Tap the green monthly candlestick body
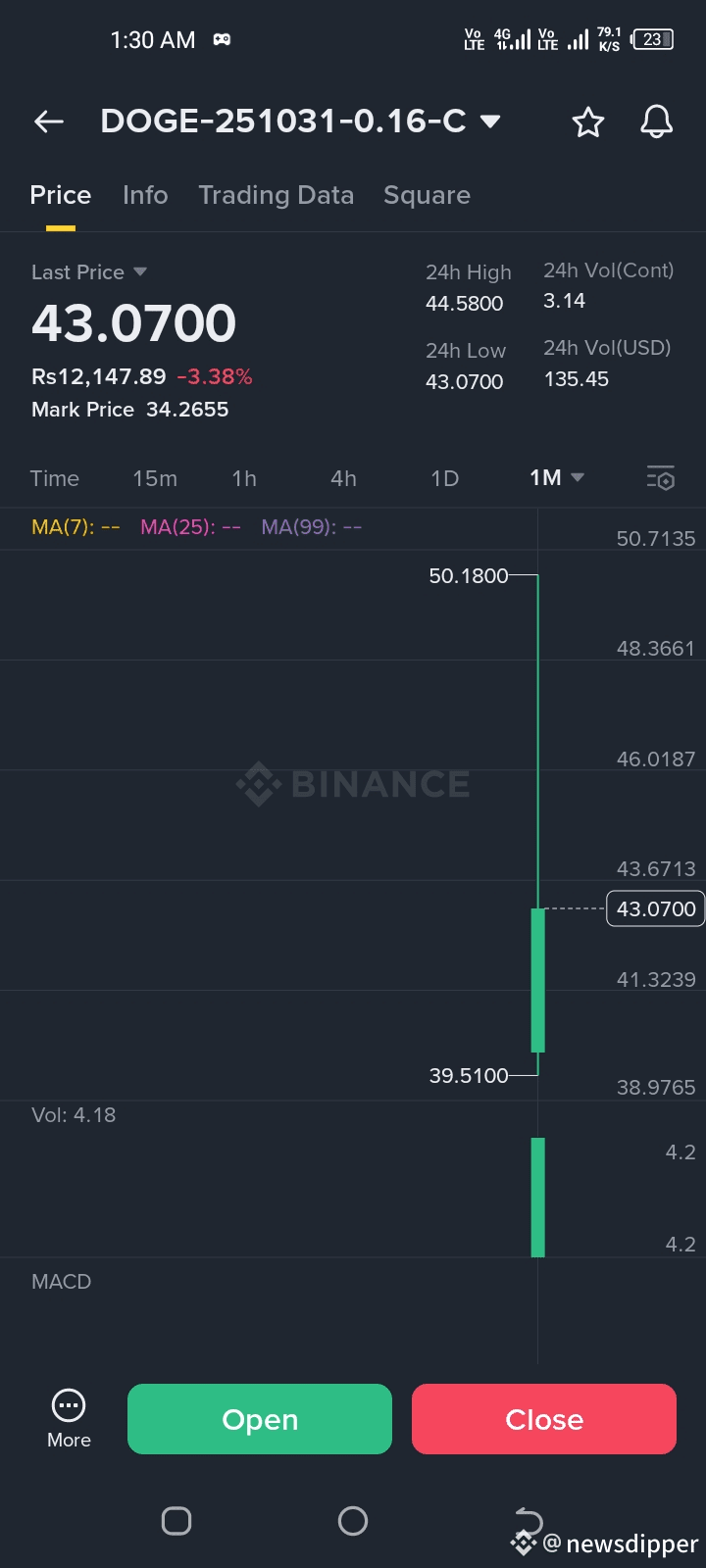 tap(537, 980)
